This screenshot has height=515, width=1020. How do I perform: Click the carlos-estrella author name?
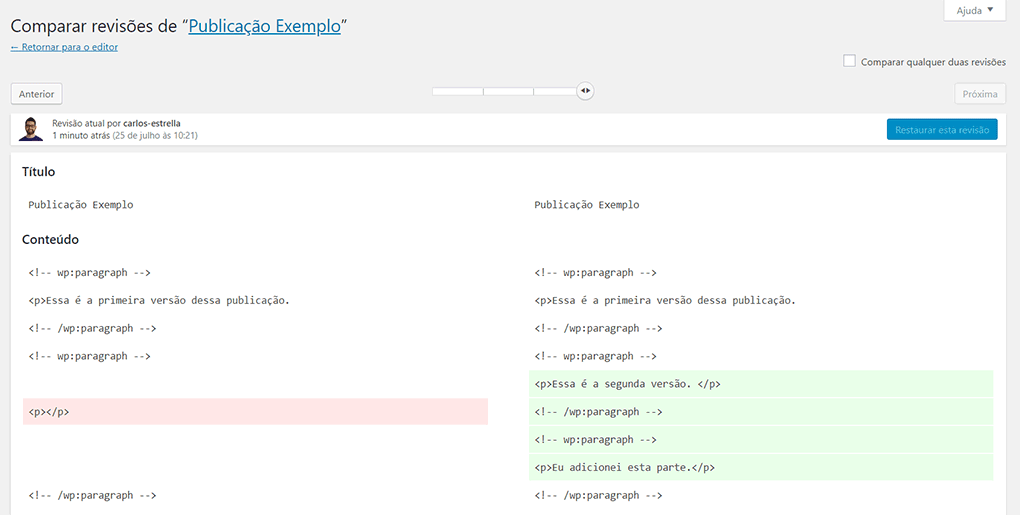point(152,123)
